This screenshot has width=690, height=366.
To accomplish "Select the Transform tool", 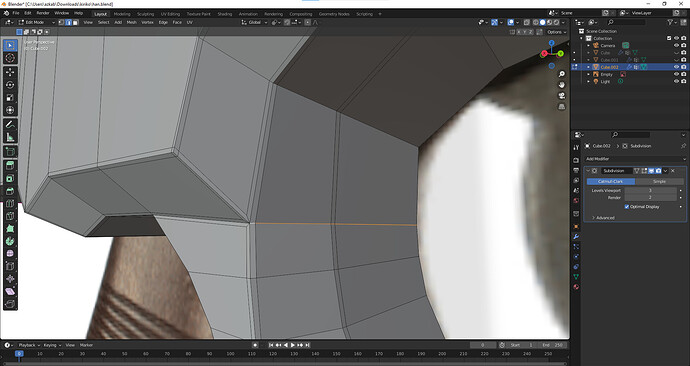I will (10, 110).
